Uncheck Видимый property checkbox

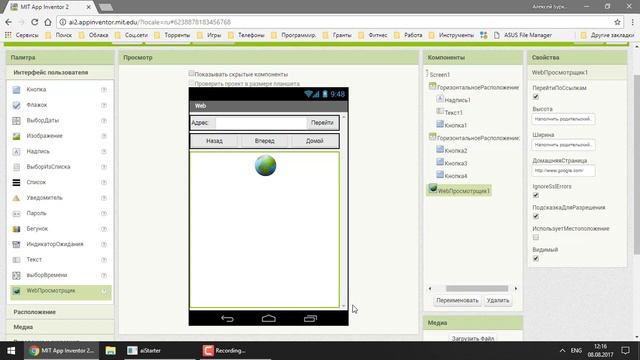pyautogui.click(x=536, y=258)
